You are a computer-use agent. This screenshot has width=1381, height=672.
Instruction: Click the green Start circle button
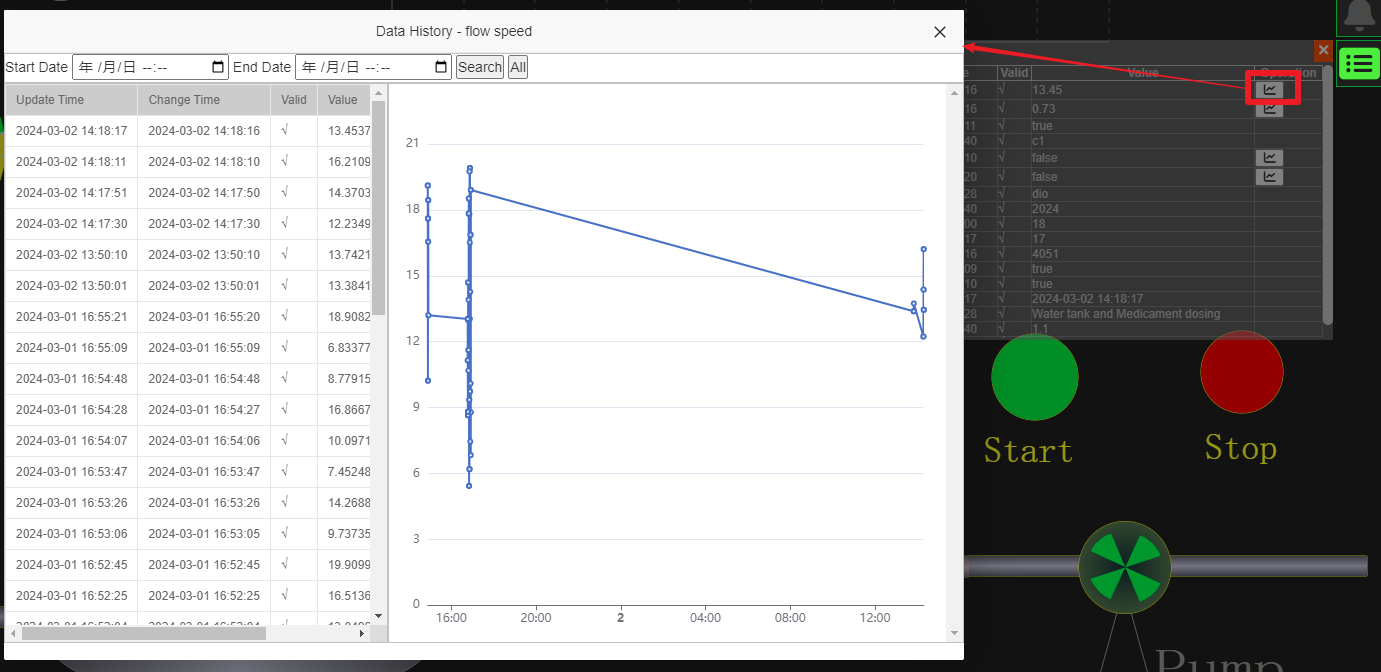(1035, 377)
